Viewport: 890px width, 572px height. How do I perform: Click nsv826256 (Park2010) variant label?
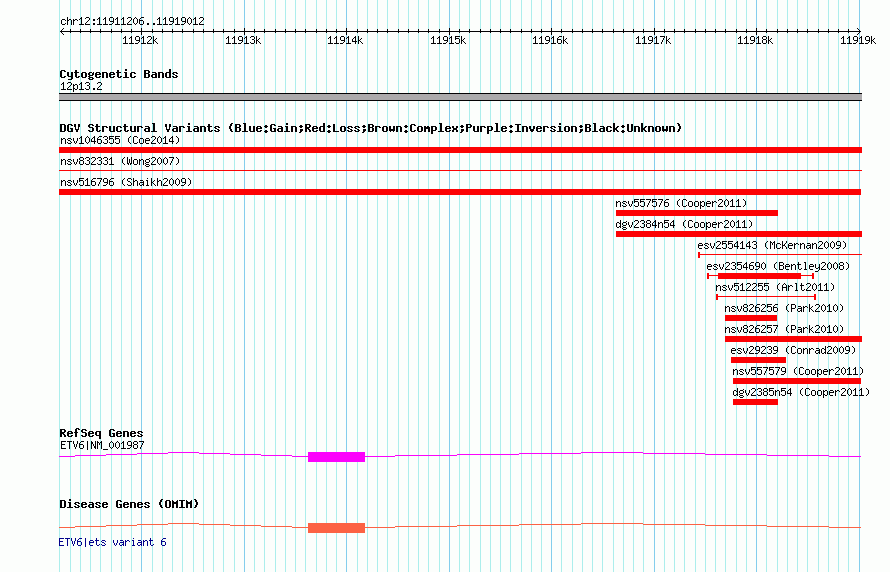[784, 308]
